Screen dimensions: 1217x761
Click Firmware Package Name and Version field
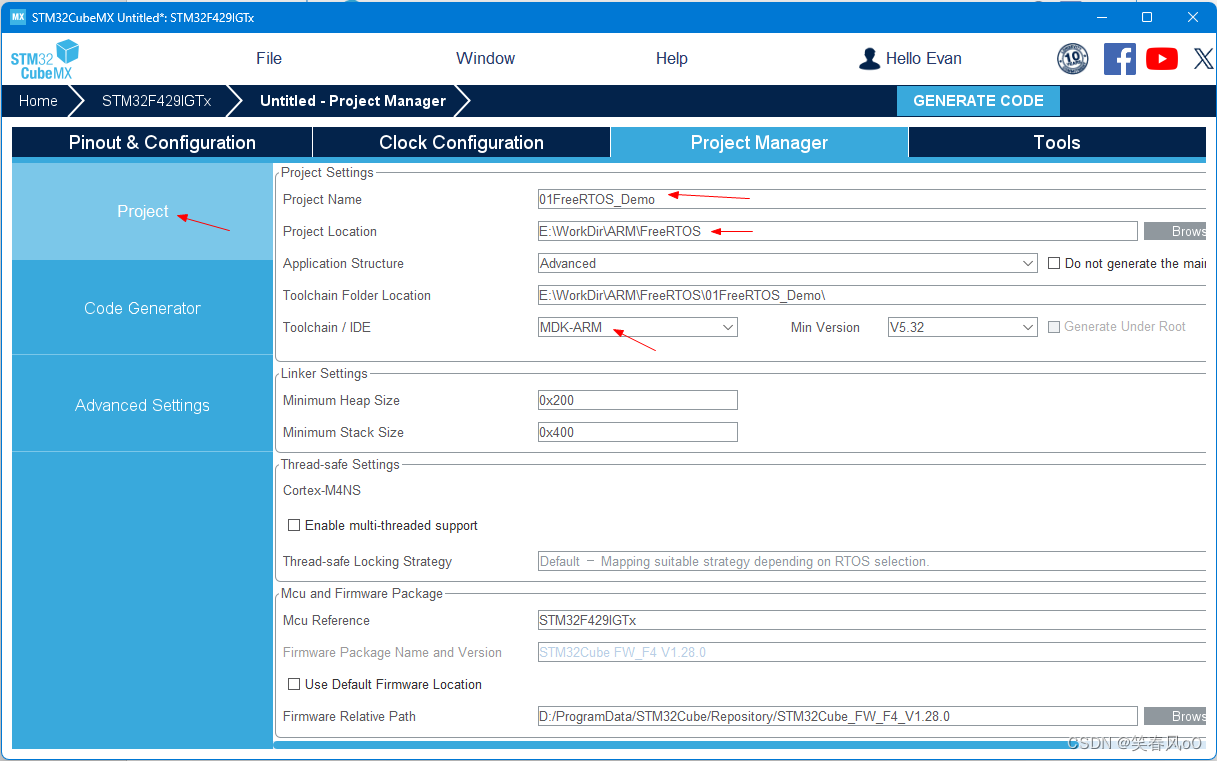pos(872,652)
